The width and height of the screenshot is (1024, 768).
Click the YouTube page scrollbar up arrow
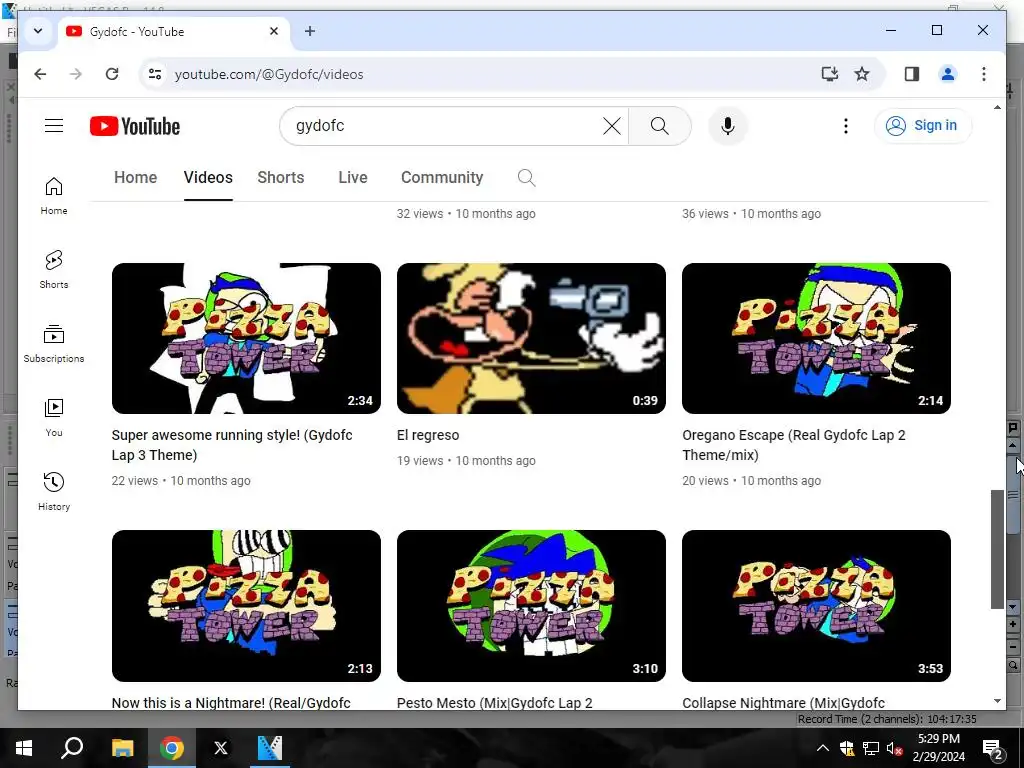[x=997, y=107]
